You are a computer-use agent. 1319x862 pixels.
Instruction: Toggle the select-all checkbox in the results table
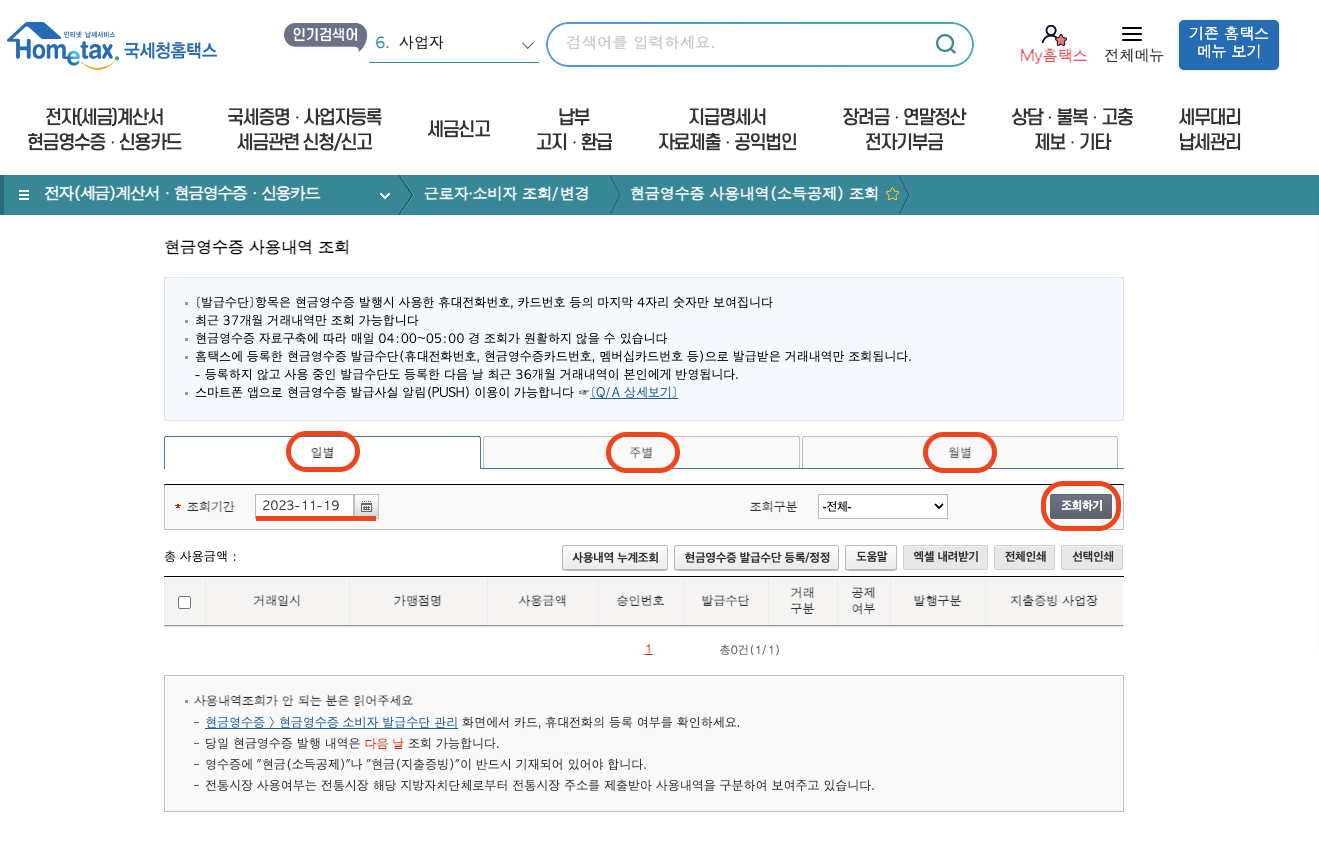coord(185,600)
